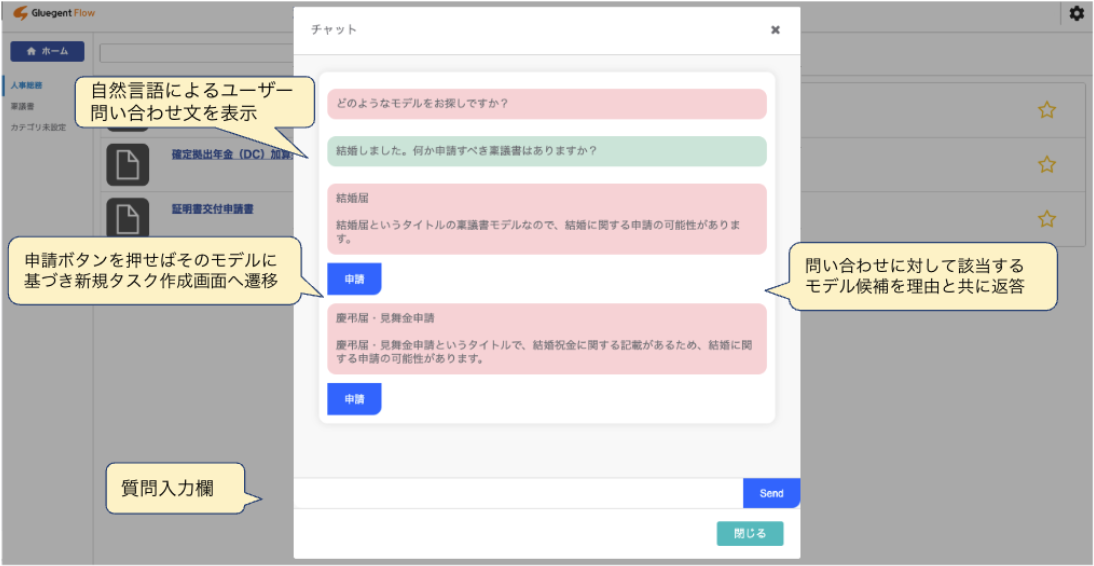This screenshot has width=1094, height=566.
Task: Open settings via the gear icon
Action: (x=1076, y=14)
